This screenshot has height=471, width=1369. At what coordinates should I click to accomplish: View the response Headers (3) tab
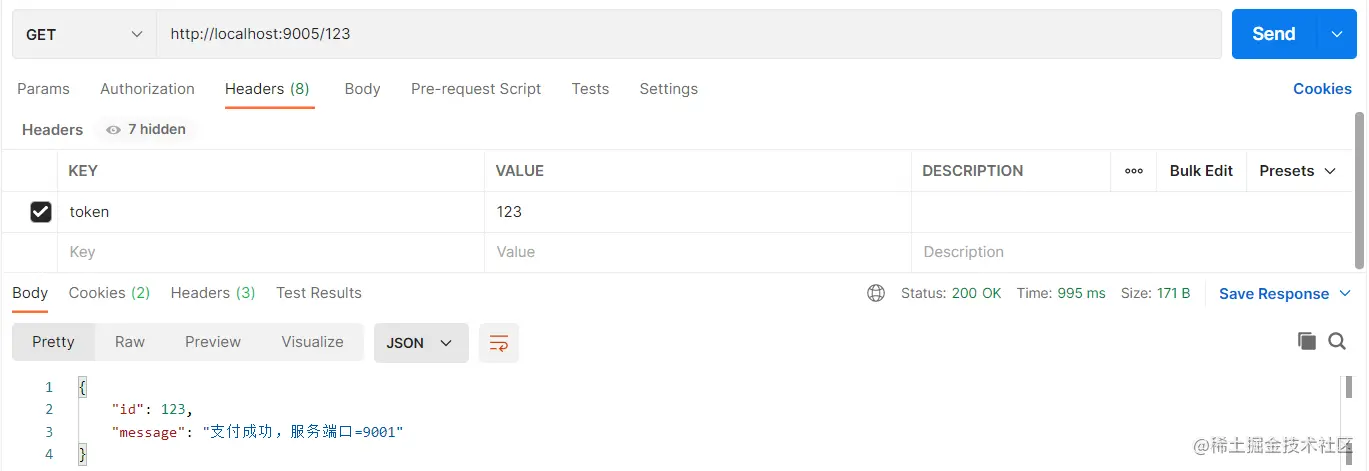pos(213,293)
